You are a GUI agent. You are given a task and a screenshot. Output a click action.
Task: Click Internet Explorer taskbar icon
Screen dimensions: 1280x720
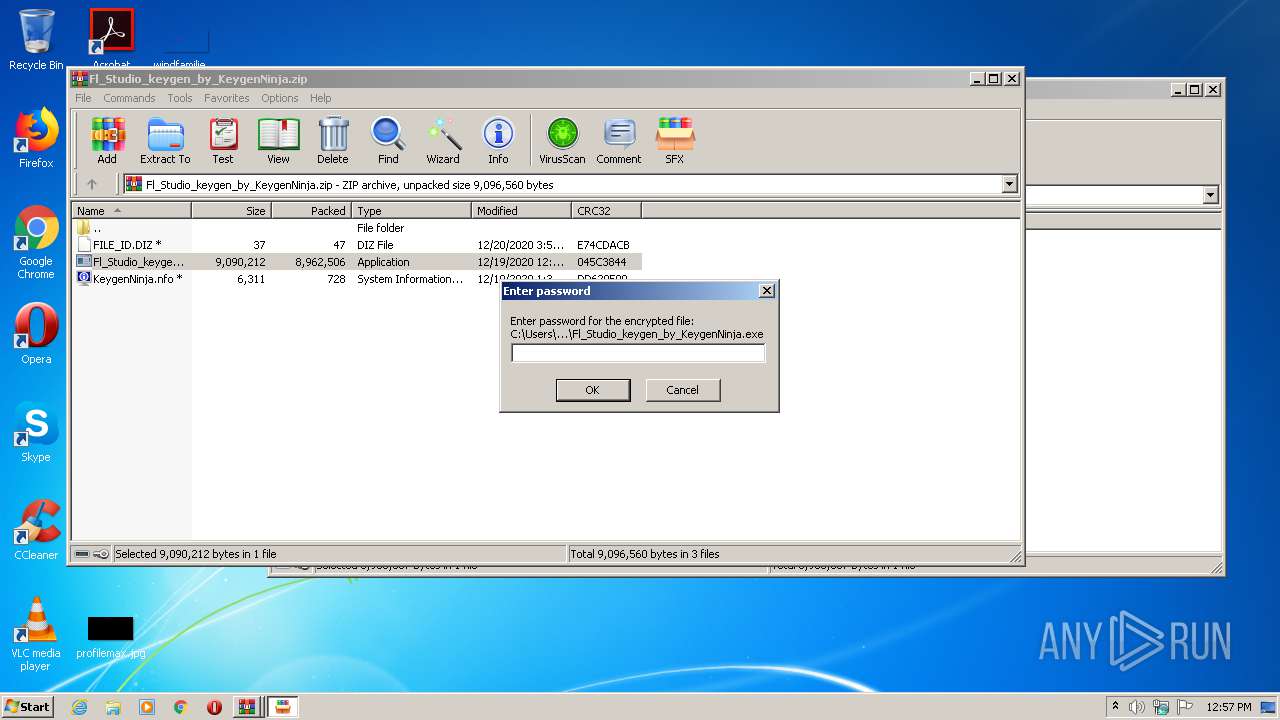pos(79,707)
